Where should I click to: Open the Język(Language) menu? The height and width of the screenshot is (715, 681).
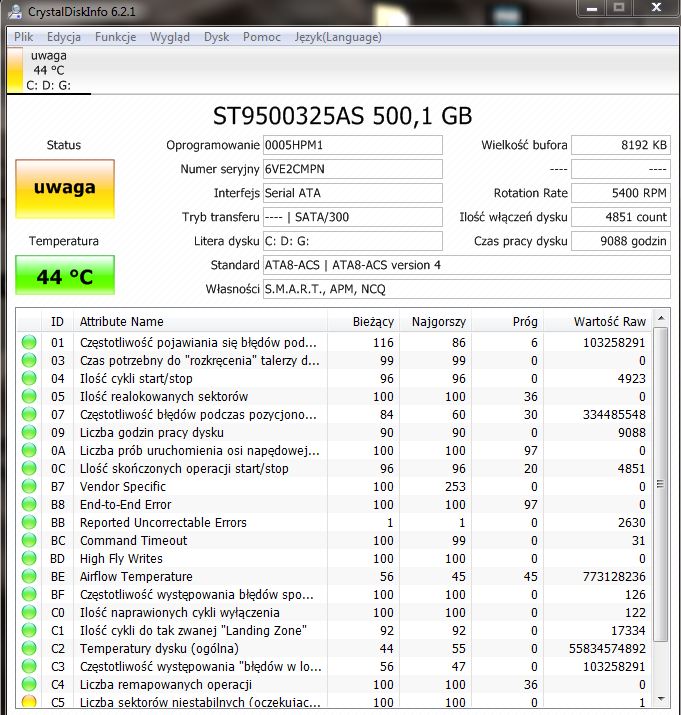[x=338, y=37]
